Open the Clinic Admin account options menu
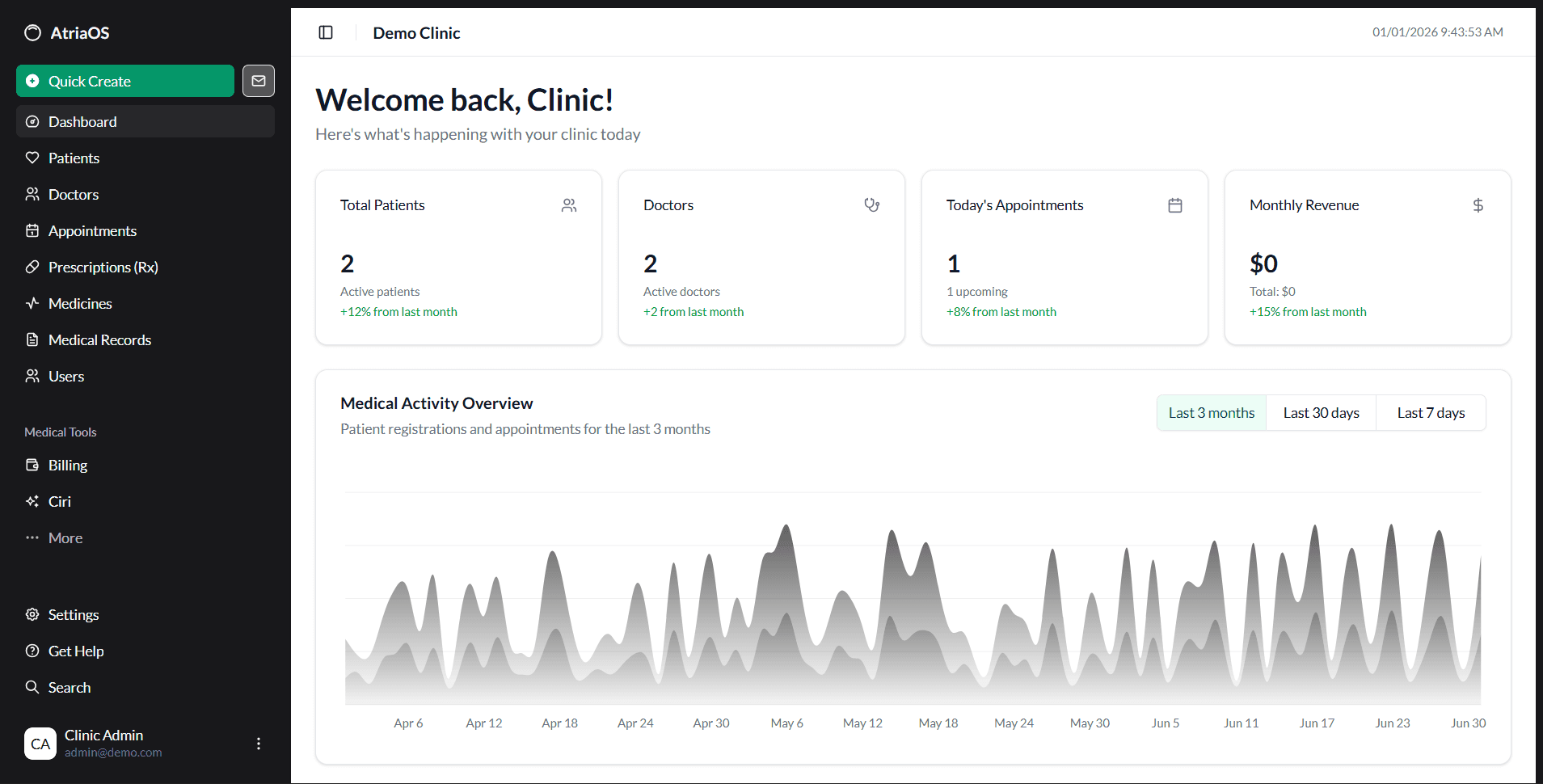 click(258, 744)
